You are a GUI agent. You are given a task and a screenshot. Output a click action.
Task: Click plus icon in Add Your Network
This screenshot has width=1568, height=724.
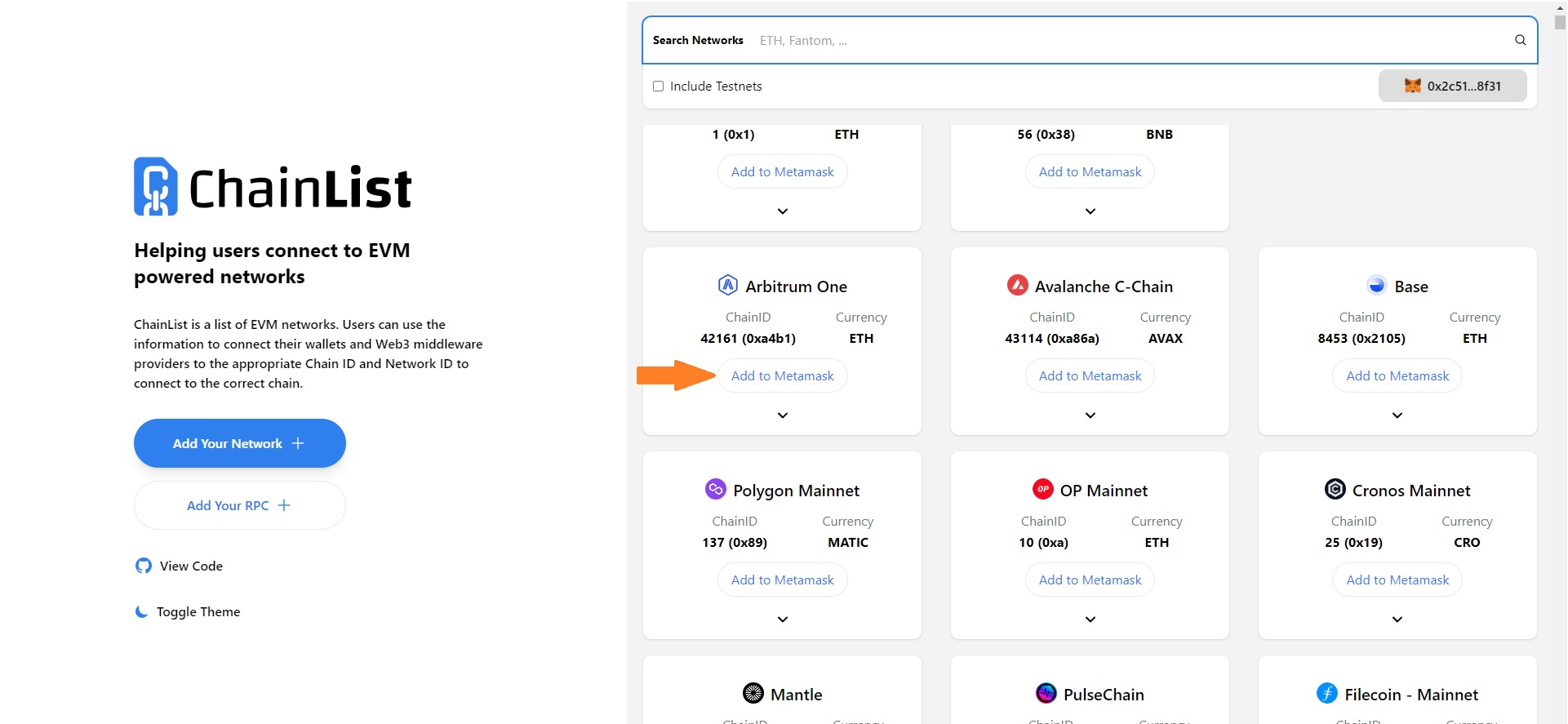click(298, 443)
